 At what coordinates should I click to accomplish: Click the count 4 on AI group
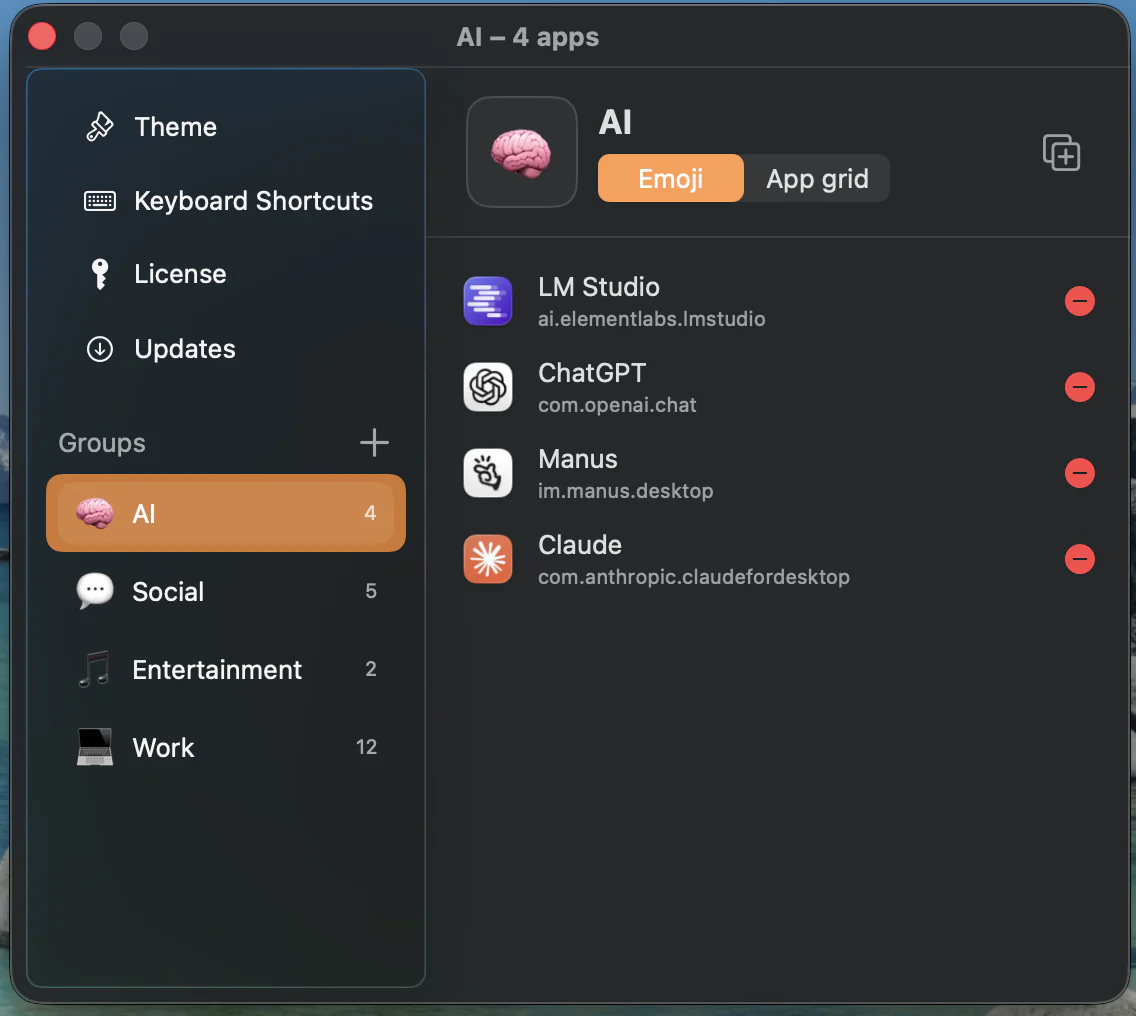click(x=370, y=513)
